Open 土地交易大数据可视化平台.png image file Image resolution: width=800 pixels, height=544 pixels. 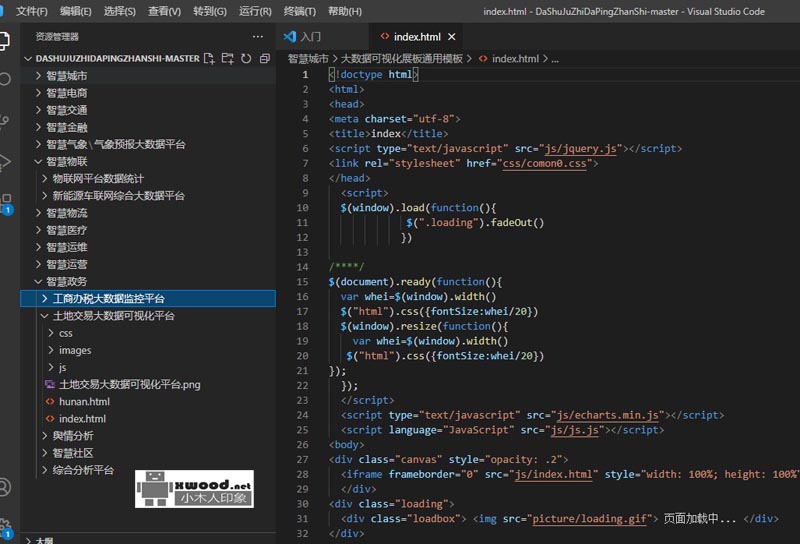148,384
